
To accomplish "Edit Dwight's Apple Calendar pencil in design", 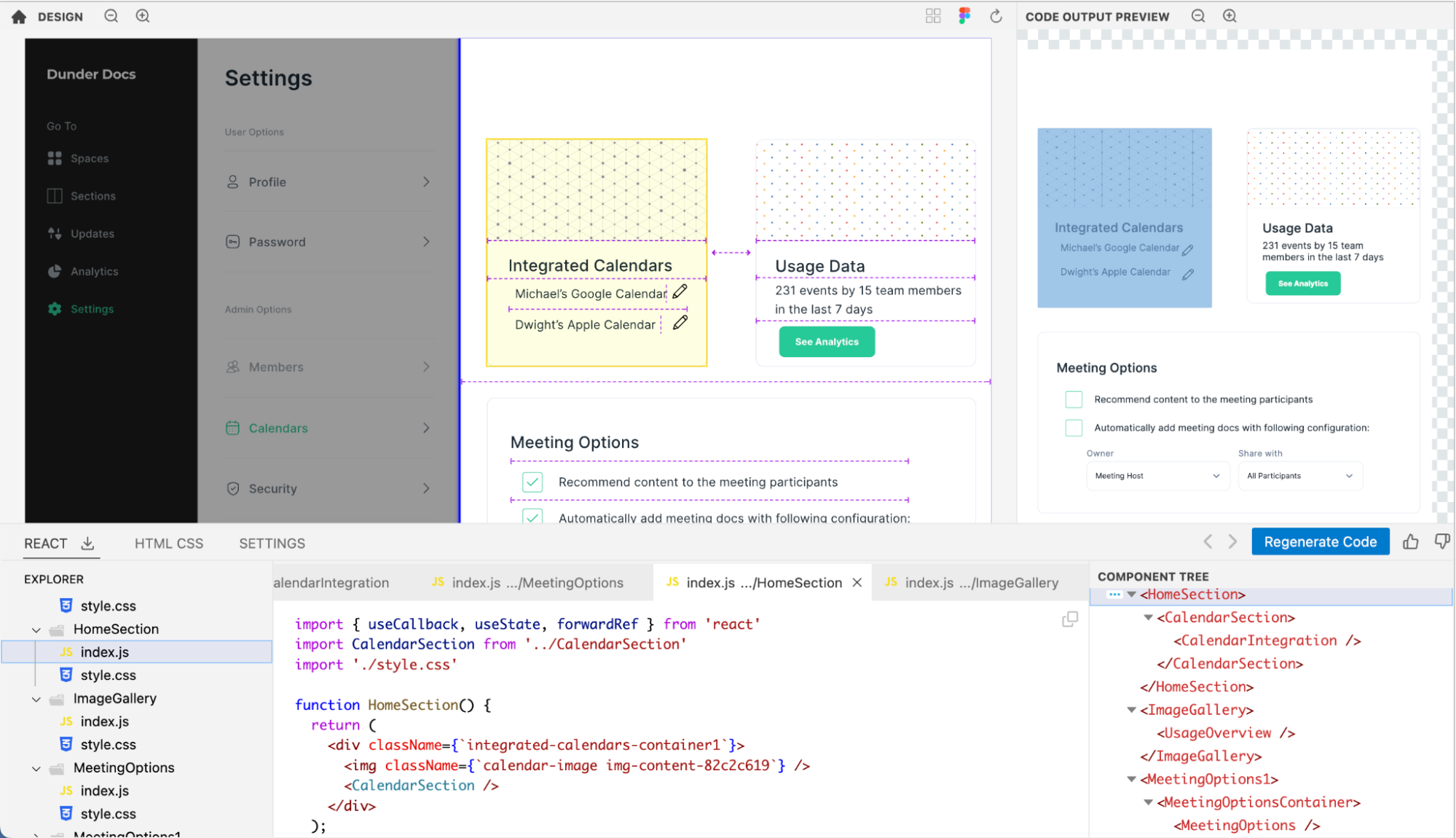I will pos(680,323).
